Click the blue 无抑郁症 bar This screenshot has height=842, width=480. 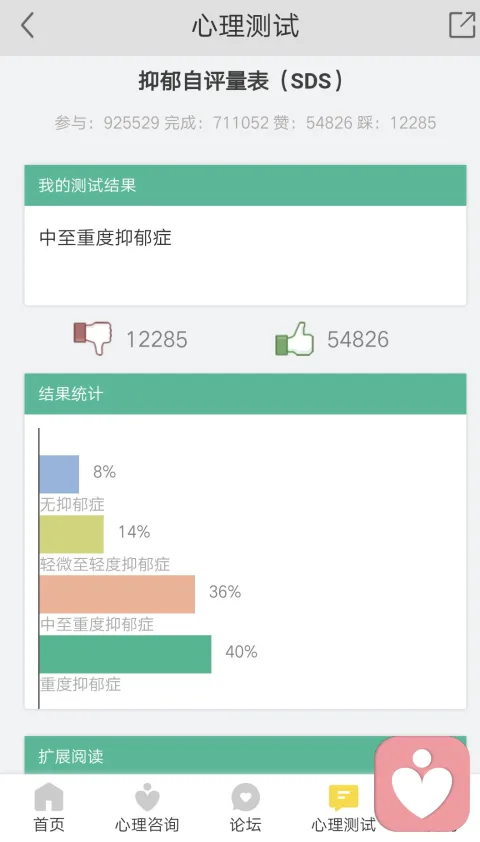(x=59, y=474)
